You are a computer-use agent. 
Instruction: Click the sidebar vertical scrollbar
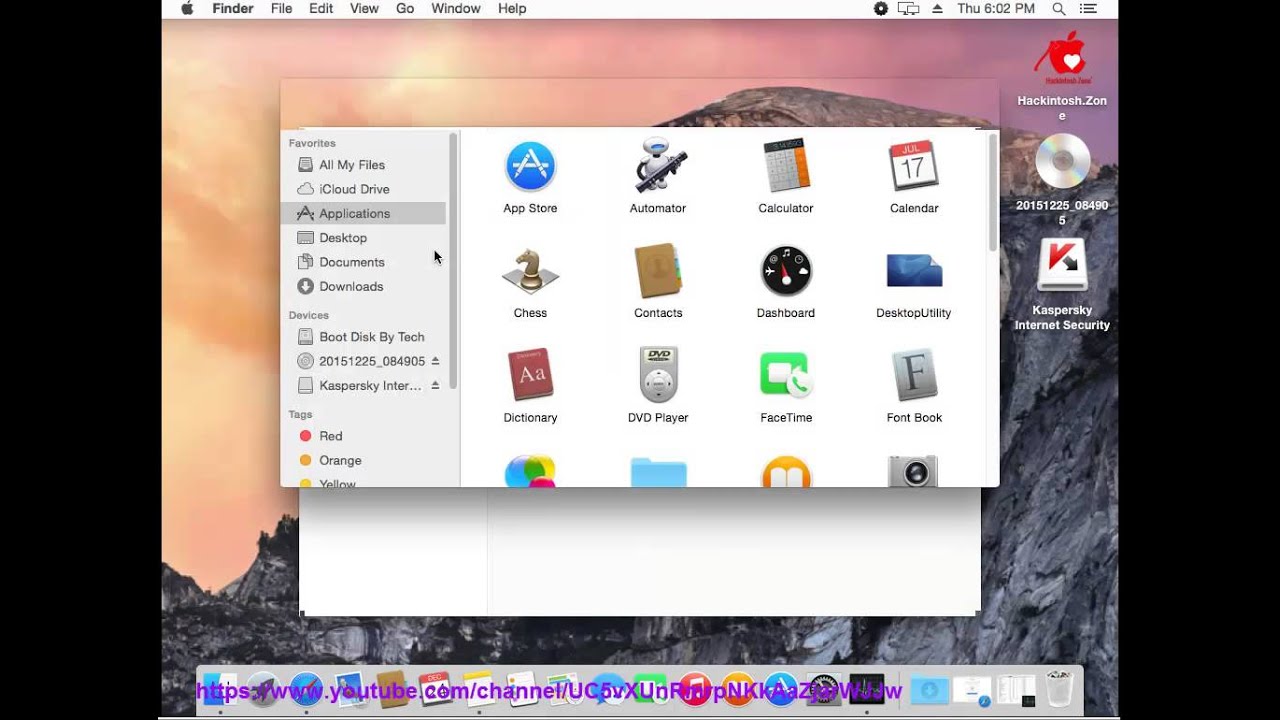[453, 260]
